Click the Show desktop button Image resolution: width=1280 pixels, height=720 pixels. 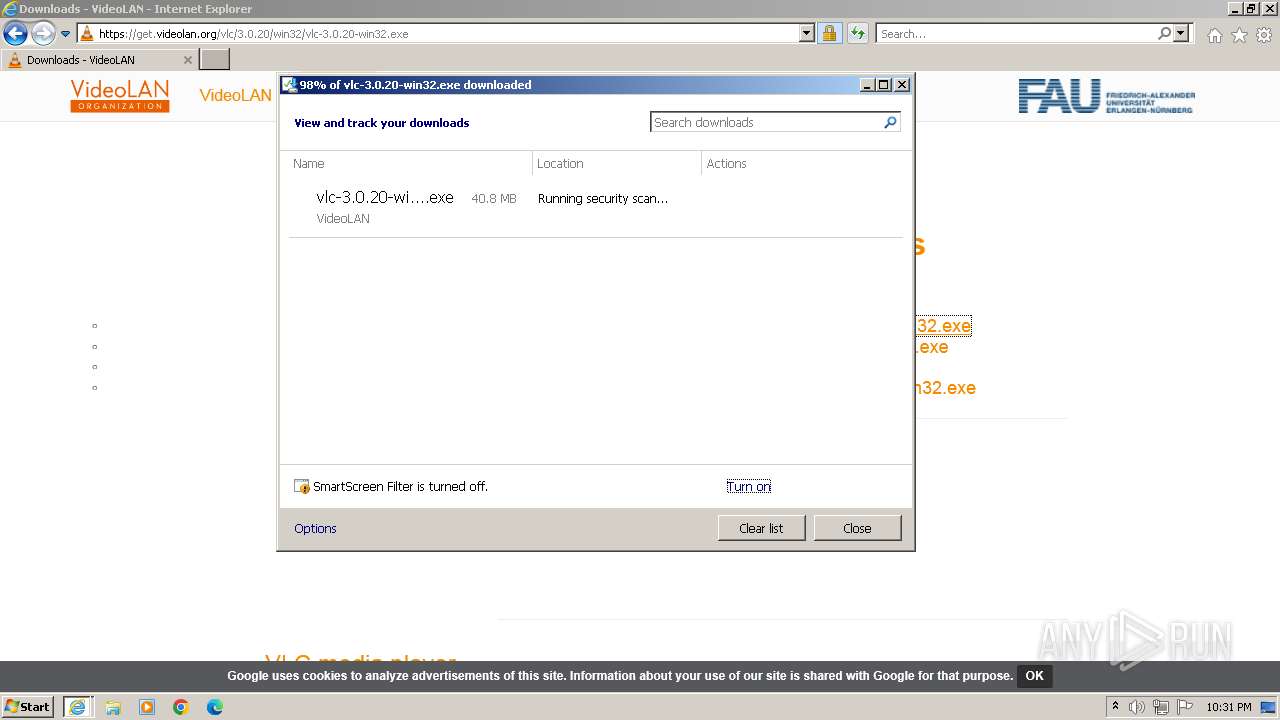(x=1269, y=707)
